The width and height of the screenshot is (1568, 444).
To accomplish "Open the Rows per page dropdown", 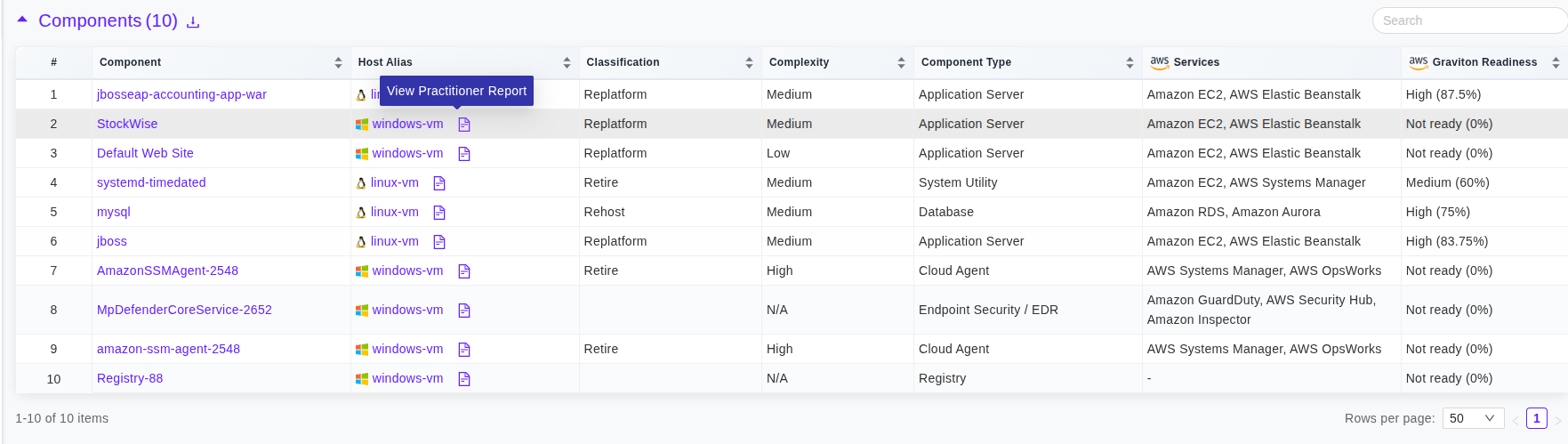I will (1473, 418).
